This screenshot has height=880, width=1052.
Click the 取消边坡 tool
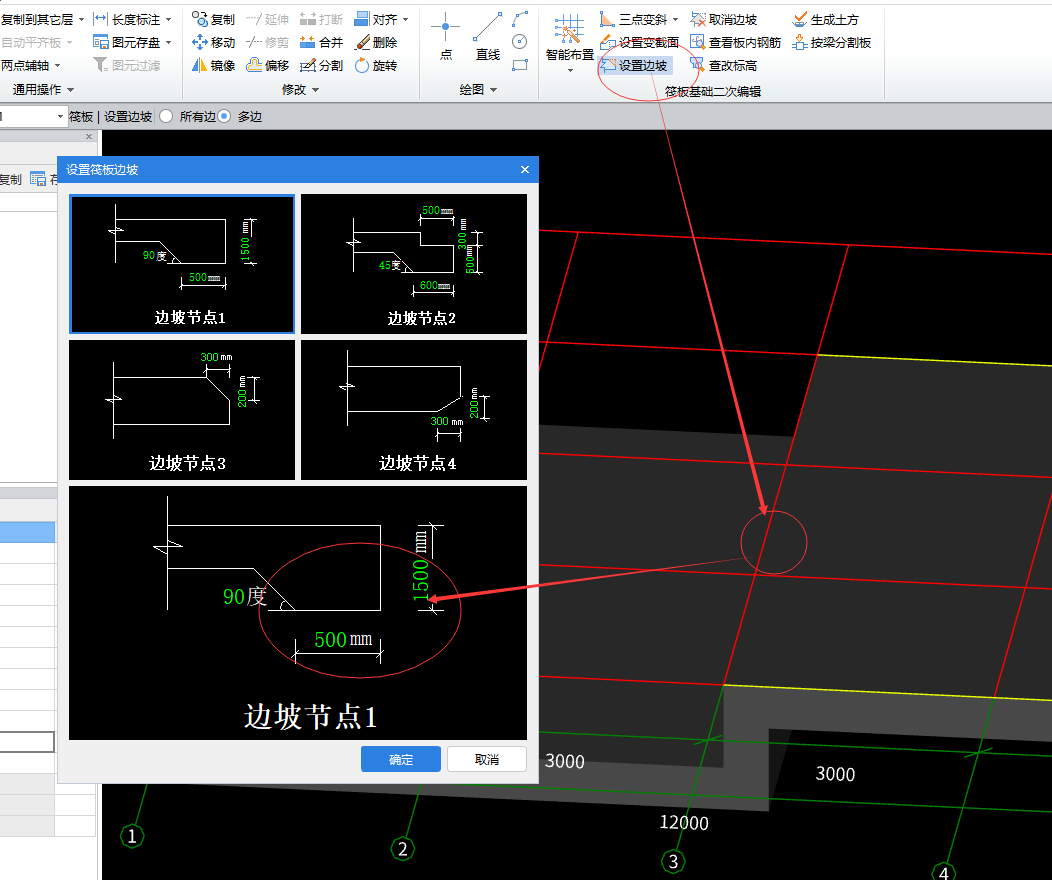coord(724,19)
